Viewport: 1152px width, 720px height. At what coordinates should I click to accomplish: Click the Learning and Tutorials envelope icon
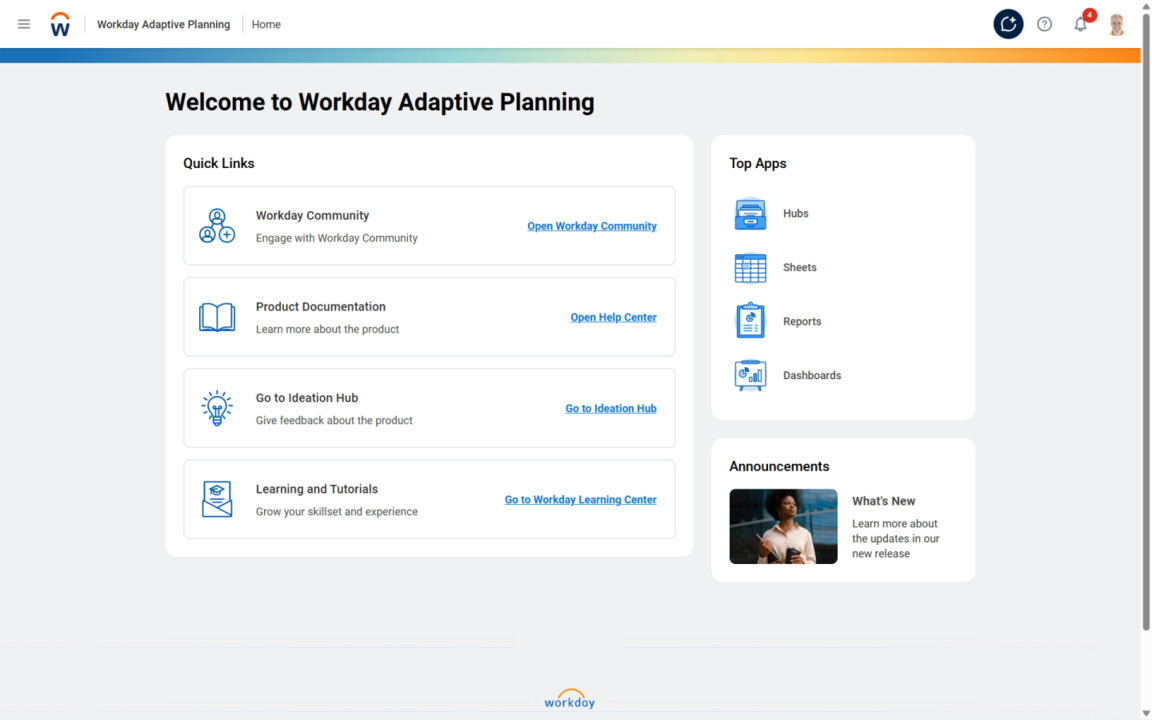coord(217,499)
